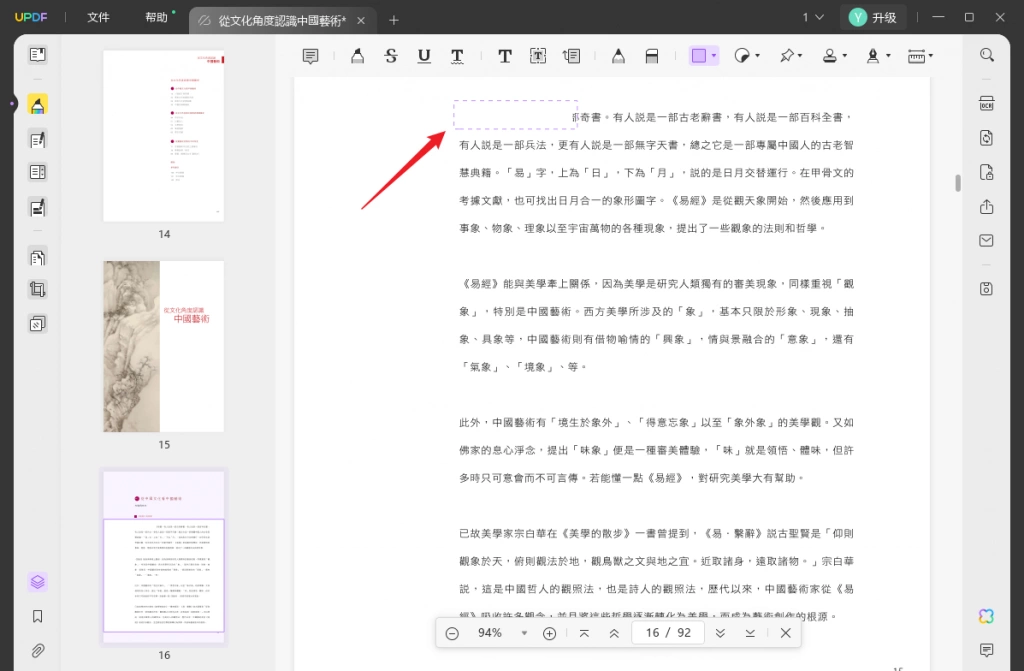Open the protect PDF lock tool
The image size is (1024, 671).
987,172
